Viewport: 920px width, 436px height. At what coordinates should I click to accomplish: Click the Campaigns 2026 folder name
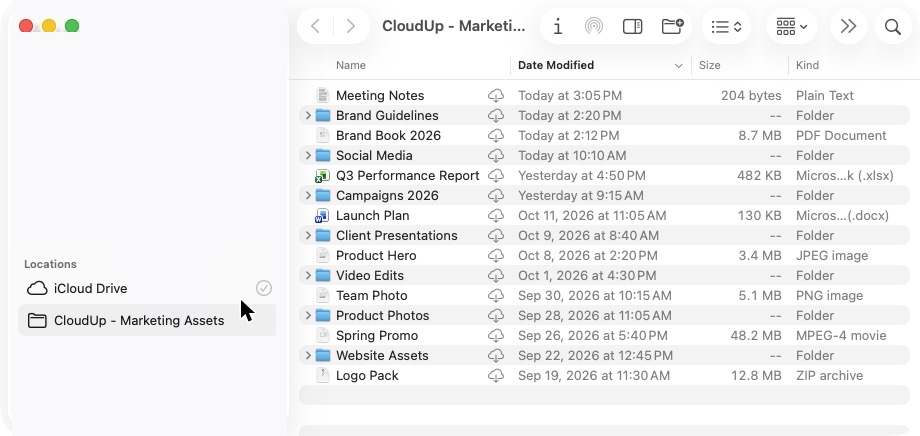point(387,195)
